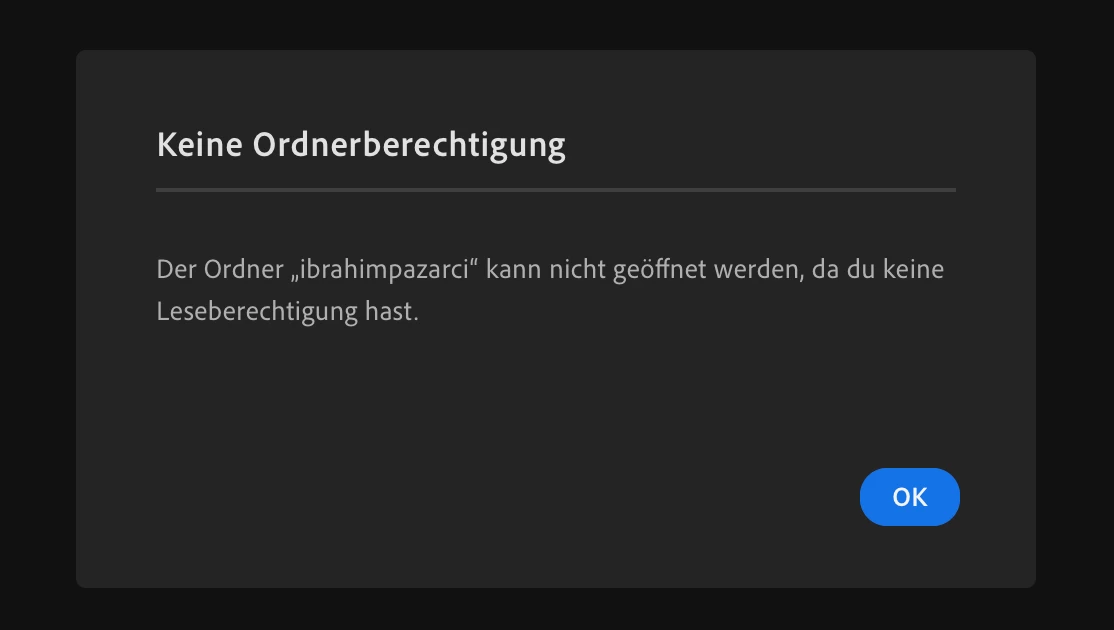Image resolution: width=1114 pixels, height=630 pixels.
Task: Click the dark backdrop below the dialog
Action: 557,609
